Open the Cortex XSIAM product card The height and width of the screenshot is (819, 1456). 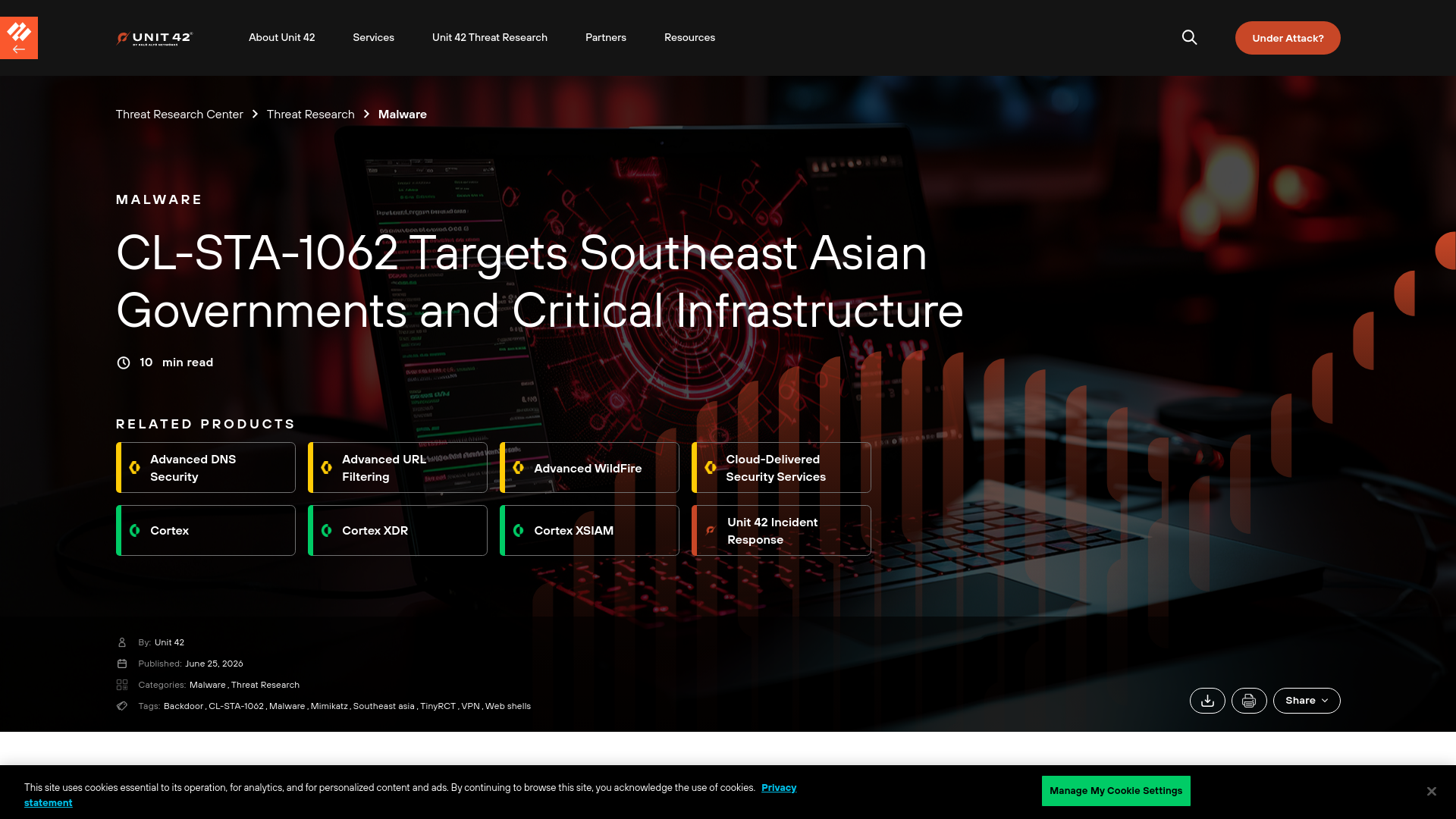(x=589, y=531)
